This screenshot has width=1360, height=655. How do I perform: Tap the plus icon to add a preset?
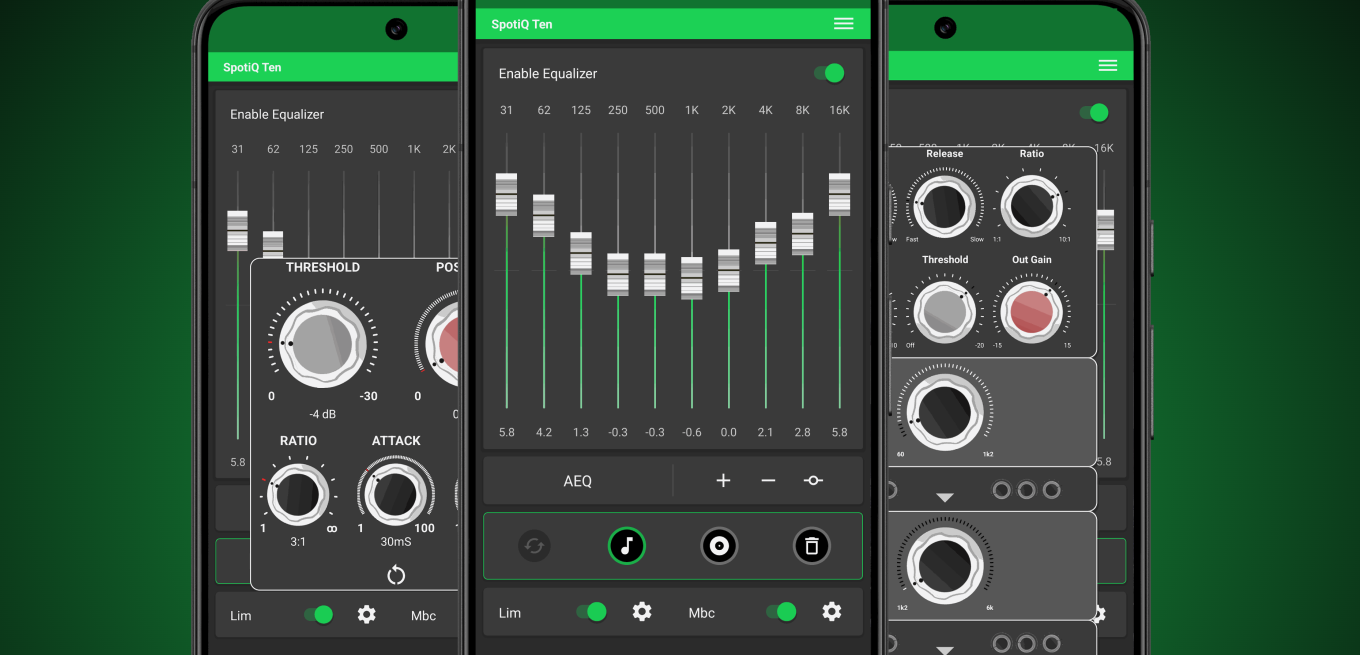[723, 480]
